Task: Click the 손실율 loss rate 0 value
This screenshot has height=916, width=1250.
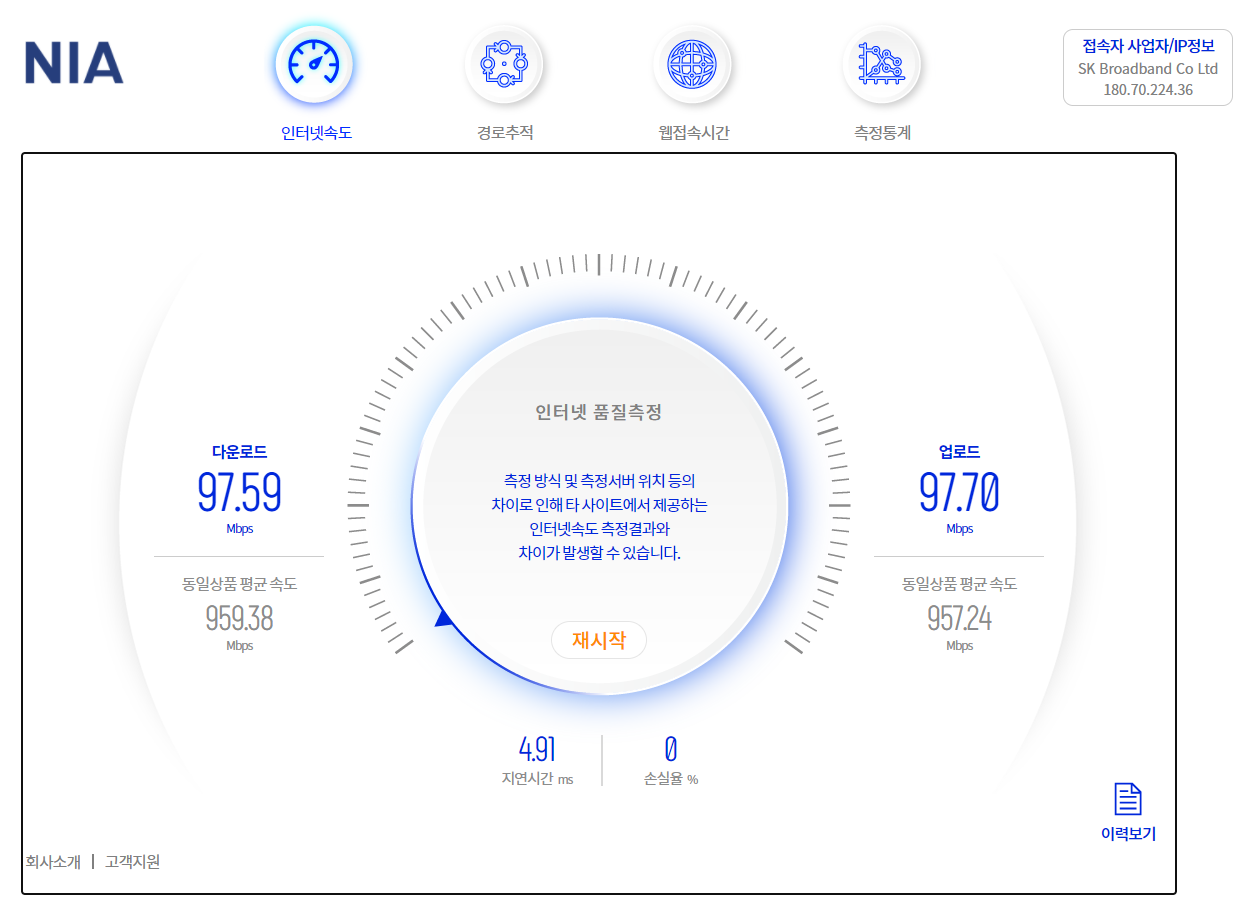Action: coord(671,748)
